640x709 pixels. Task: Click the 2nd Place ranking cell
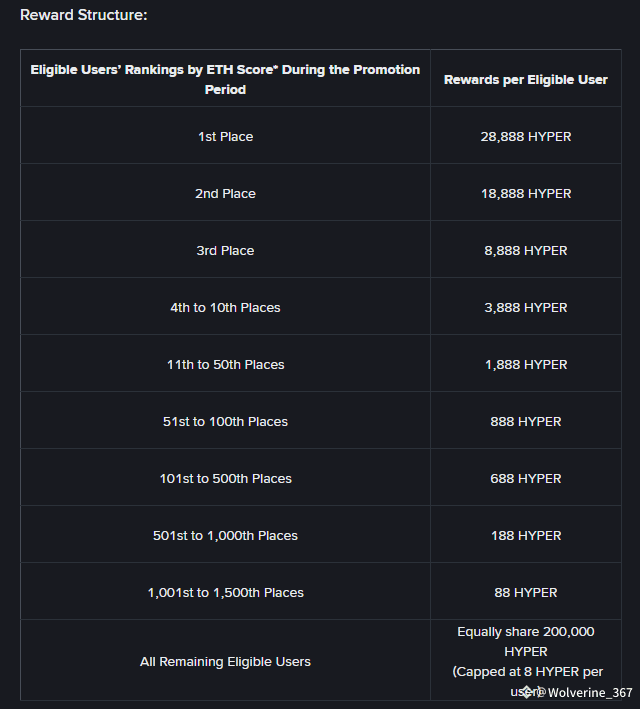[x=225, y=193]
